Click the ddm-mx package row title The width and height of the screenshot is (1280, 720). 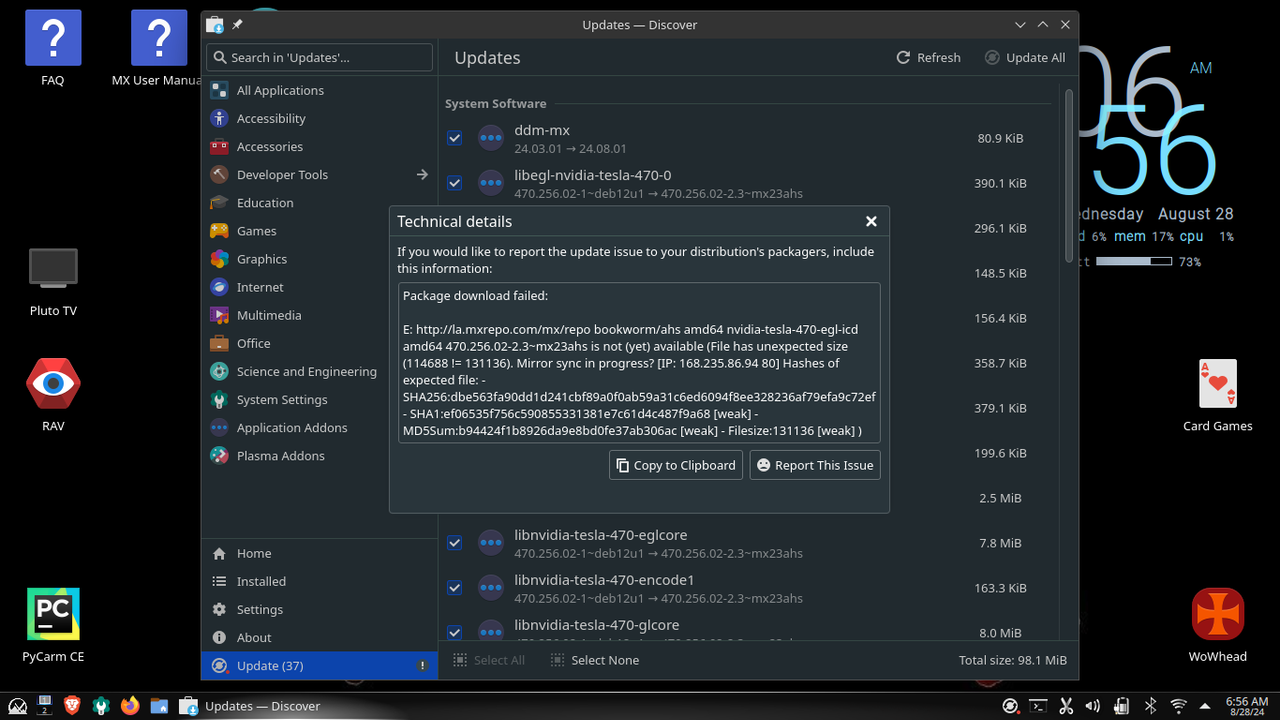point(542,130)
